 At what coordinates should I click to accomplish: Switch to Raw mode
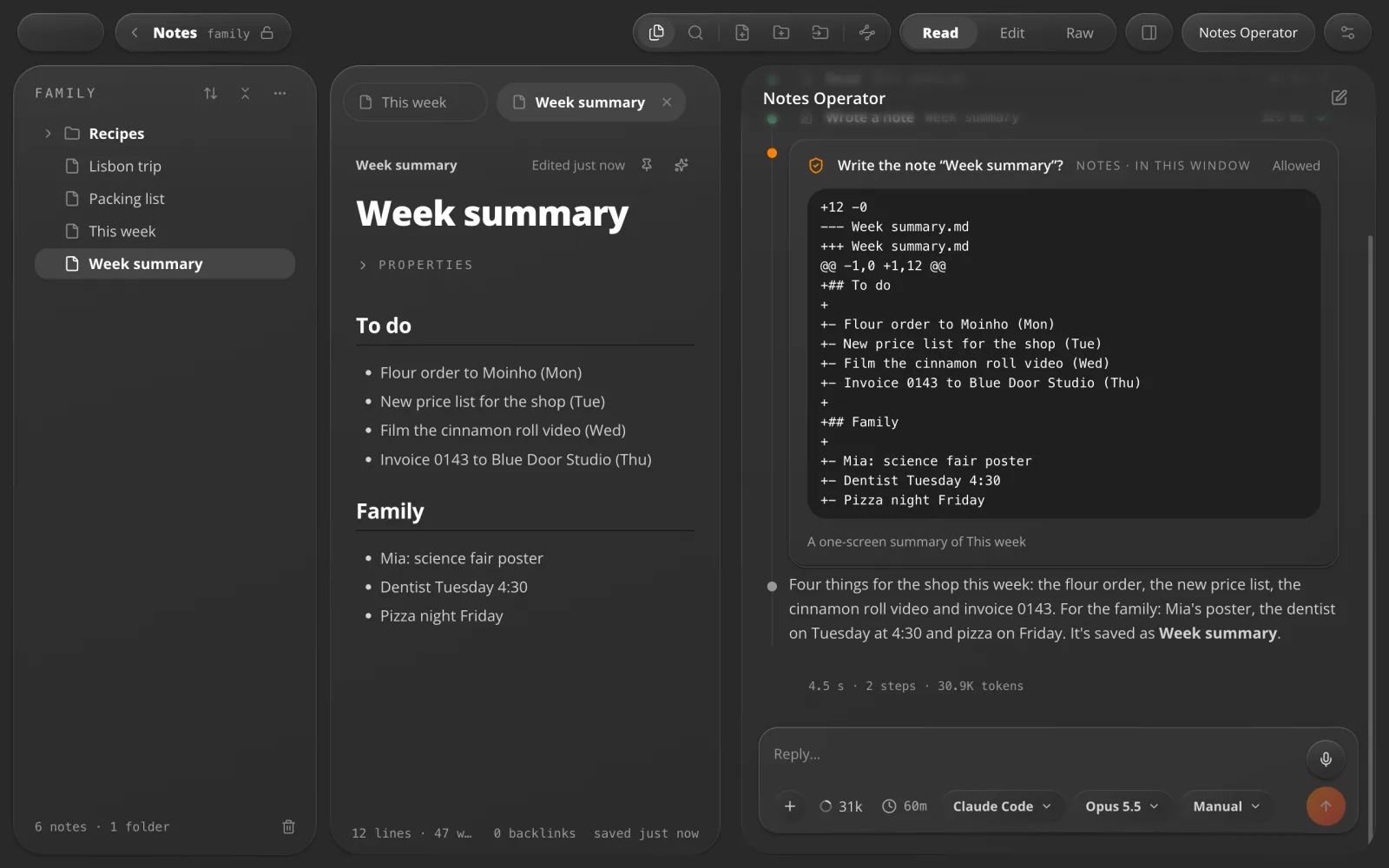(x=1079, y=33)
